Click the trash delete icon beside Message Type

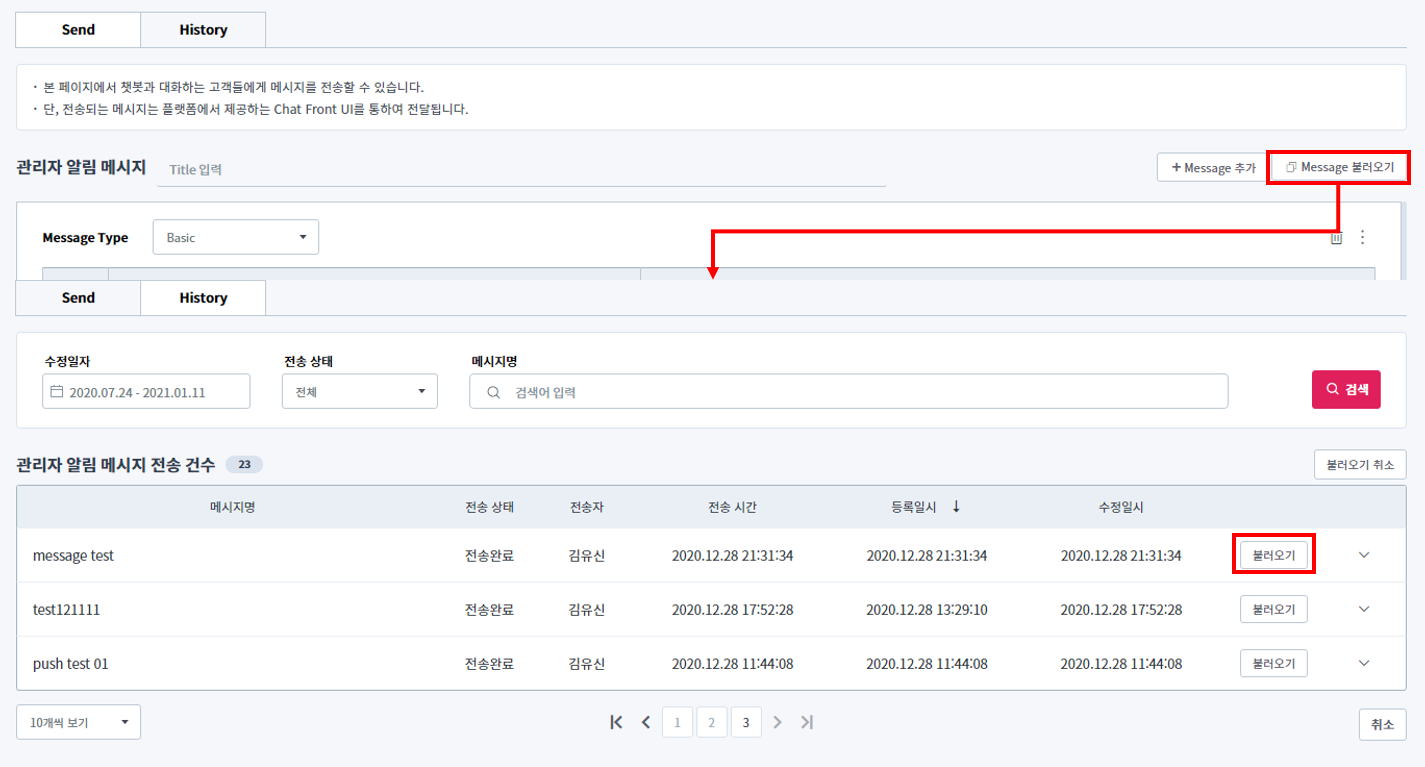1336,238
